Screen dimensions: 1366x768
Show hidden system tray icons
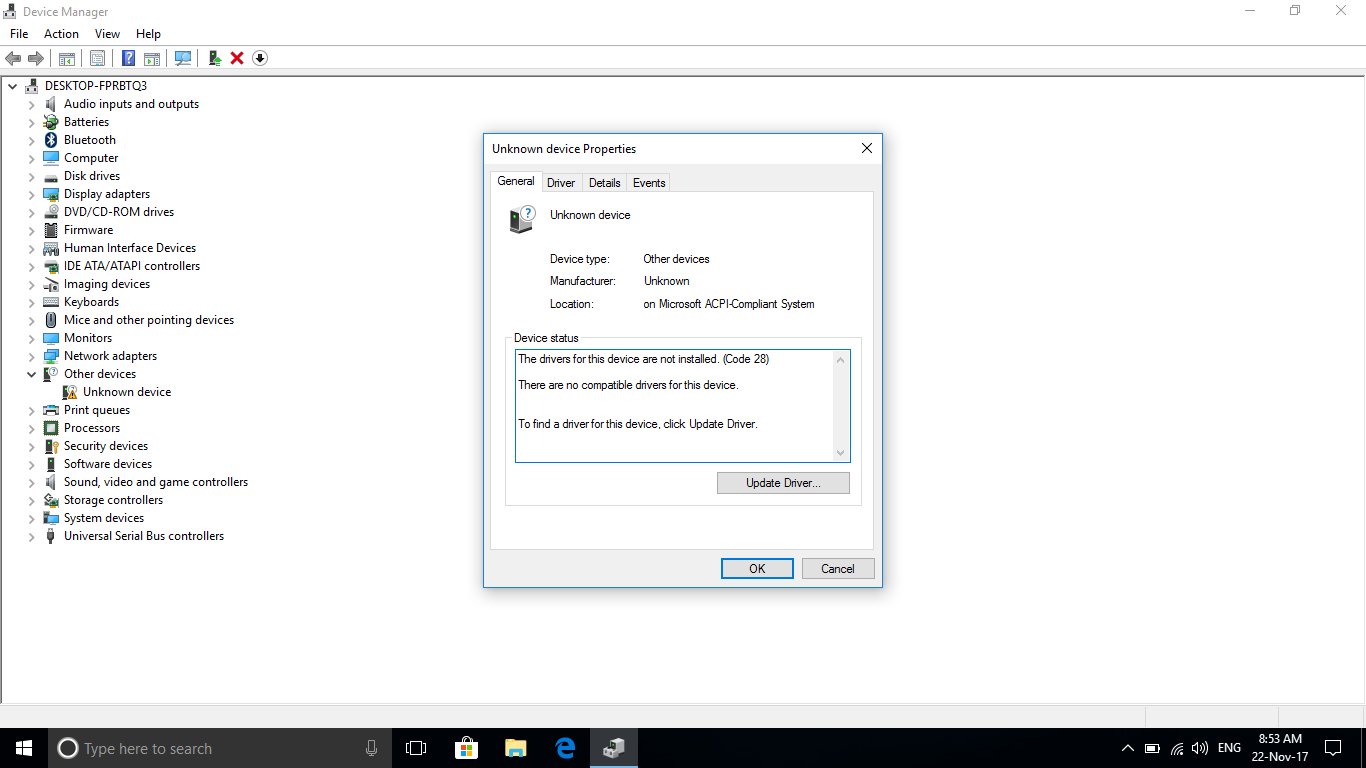click(1128, 748)
